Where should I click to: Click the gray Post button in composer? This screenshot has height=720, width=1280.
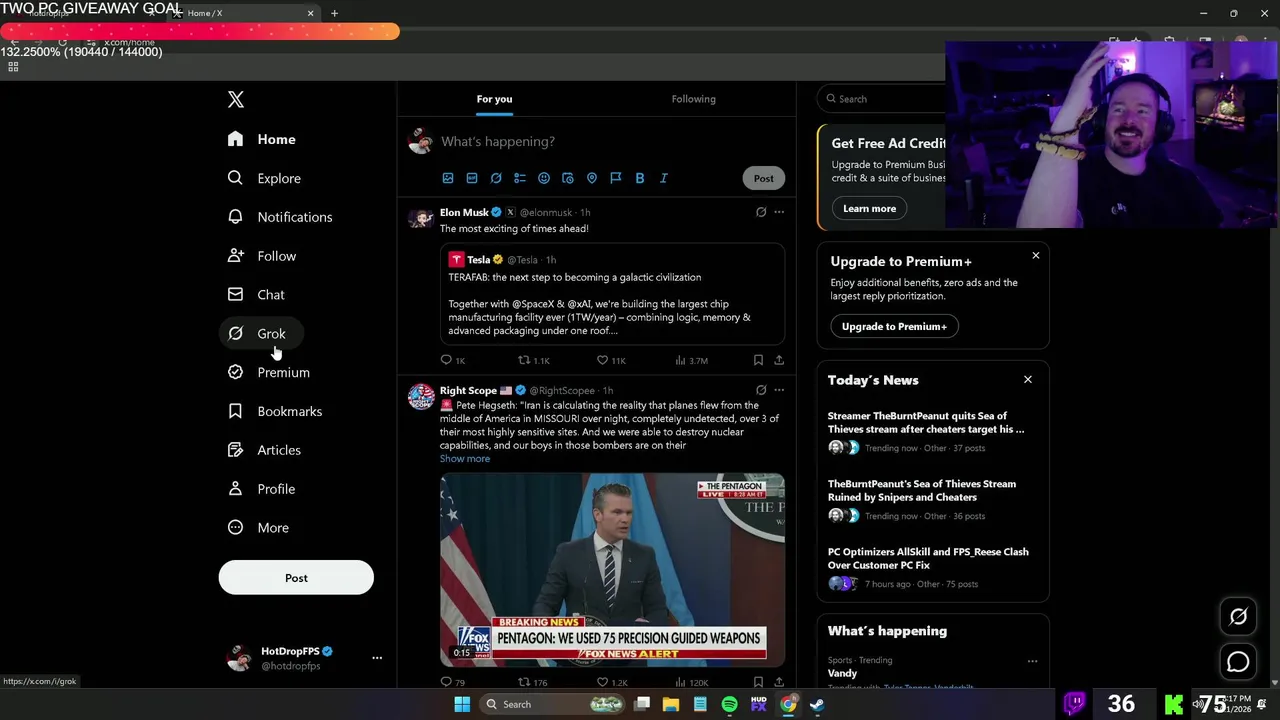(763, 178)
